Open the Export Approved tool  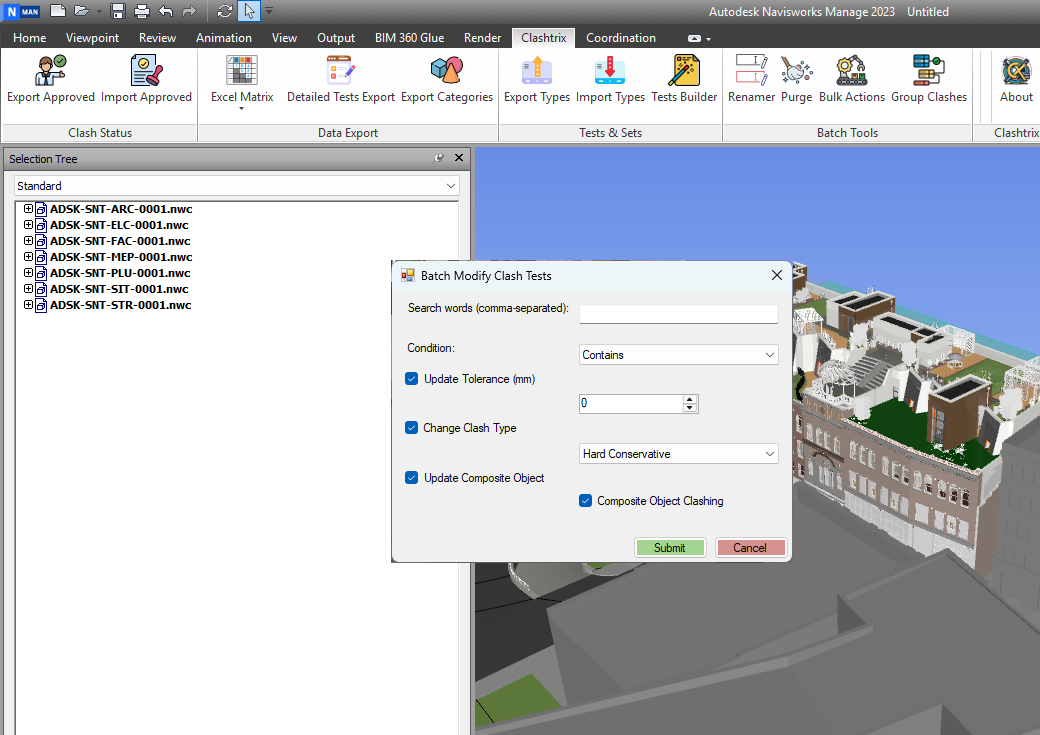pos(51,80)
